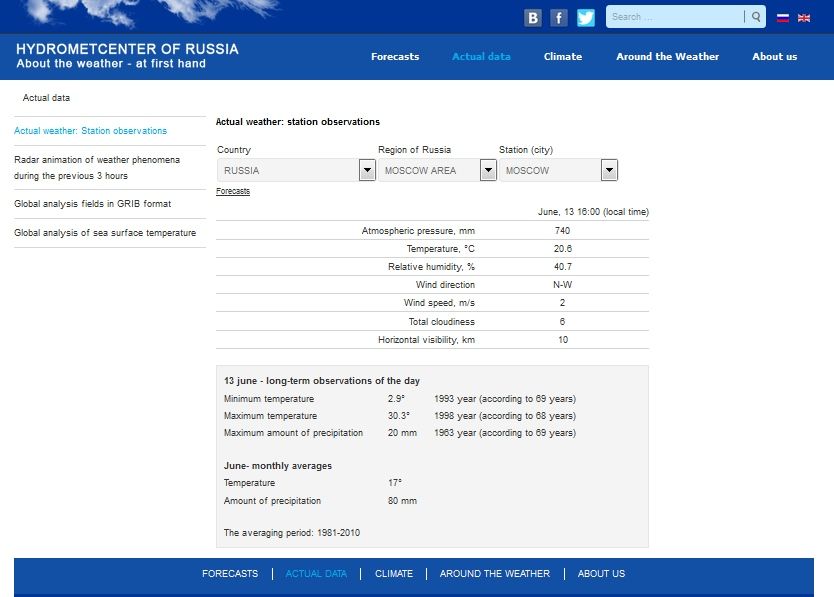The height and width of the screenshot is (597, 834).
Task: Click the CLIMATE footer link
Action: click(394, 574)
